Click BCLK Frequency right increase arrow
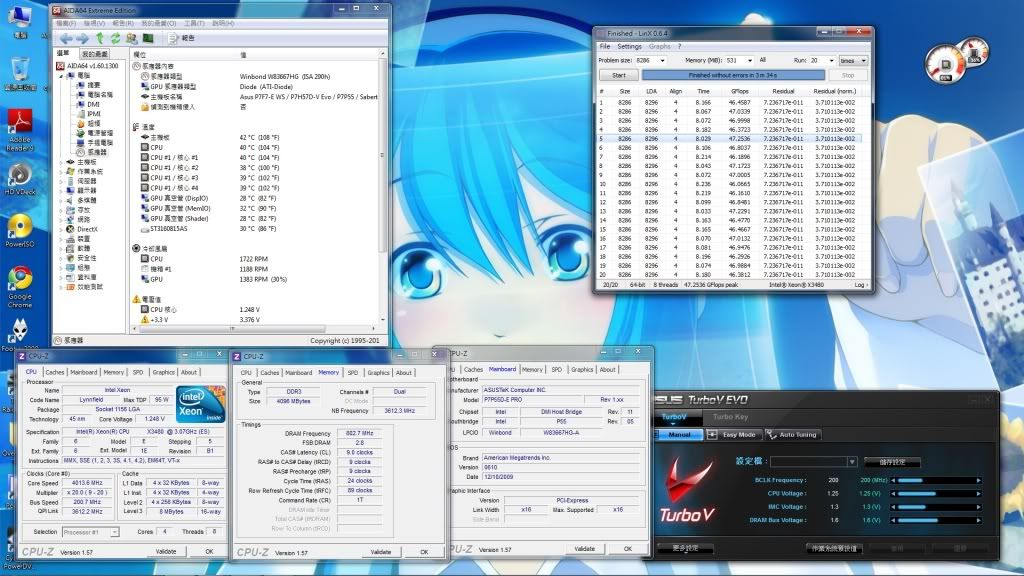The image size is (1024, 576). (x=978, y=481)
